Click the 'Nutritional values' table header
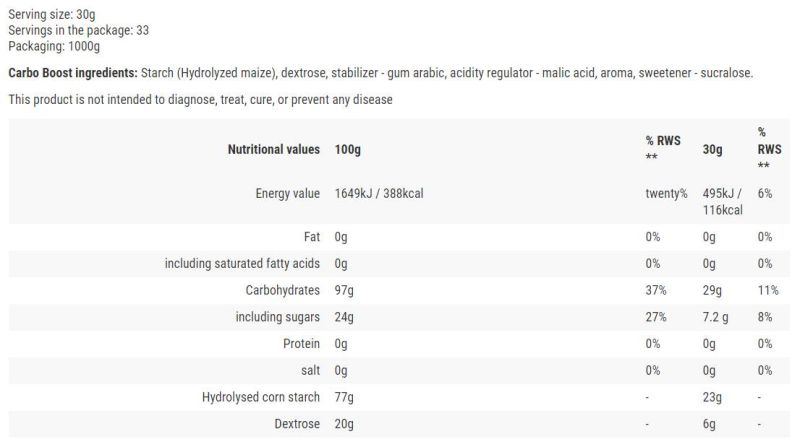The height and width of the screenshot is (447, 800). pos(274,149)
